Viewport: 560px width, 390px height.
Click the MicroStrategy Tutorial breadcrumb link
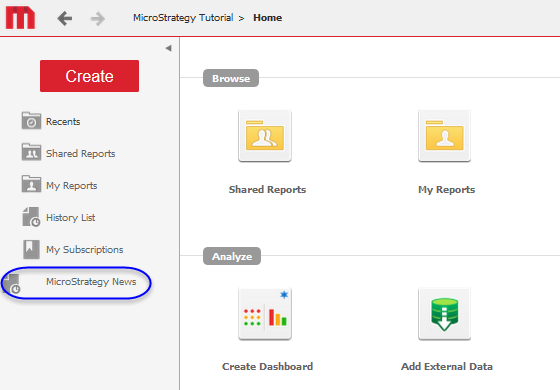pos(183,18)
